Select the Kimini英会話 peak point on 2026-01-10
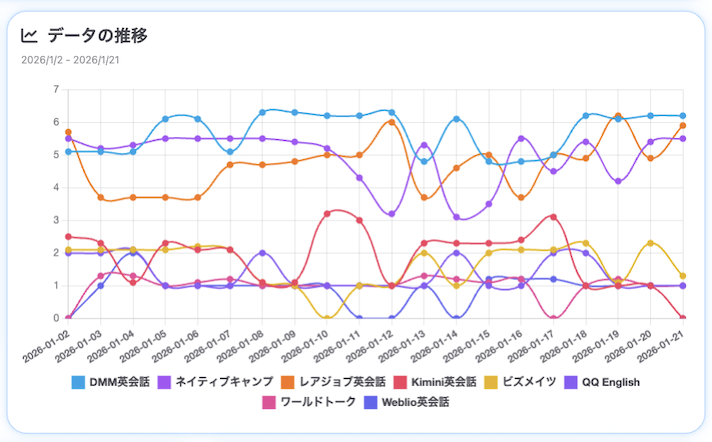The height and width of the screenshot is (442, 712). 327,214
